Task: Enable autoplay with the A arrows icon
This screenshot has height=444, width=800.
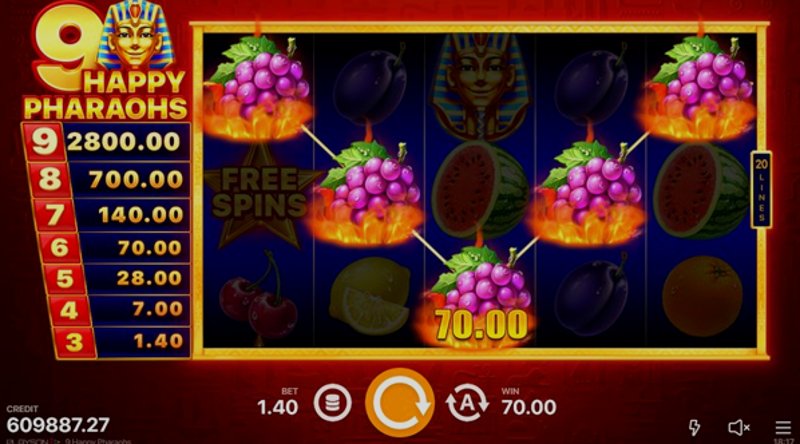Action: [x=467, y=403]
